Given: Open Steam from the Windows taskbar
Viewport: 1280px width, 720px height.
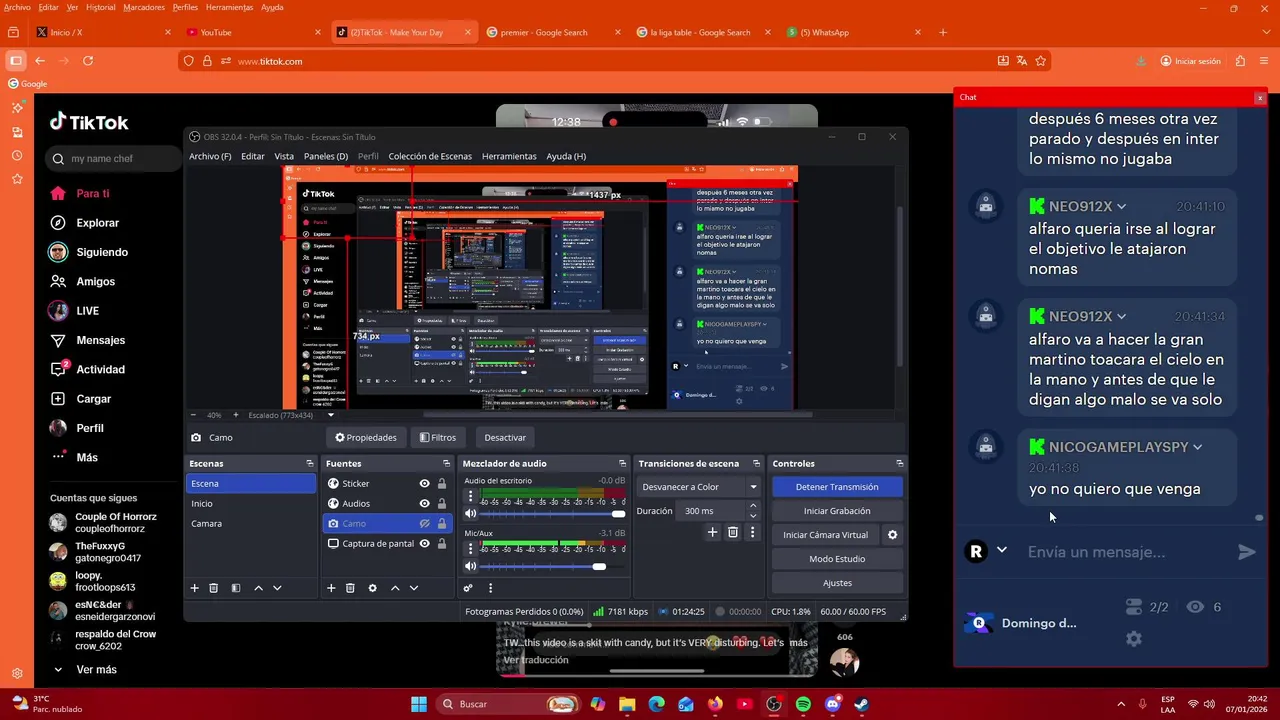Looking at the screenshot, I should click(862, 704).
